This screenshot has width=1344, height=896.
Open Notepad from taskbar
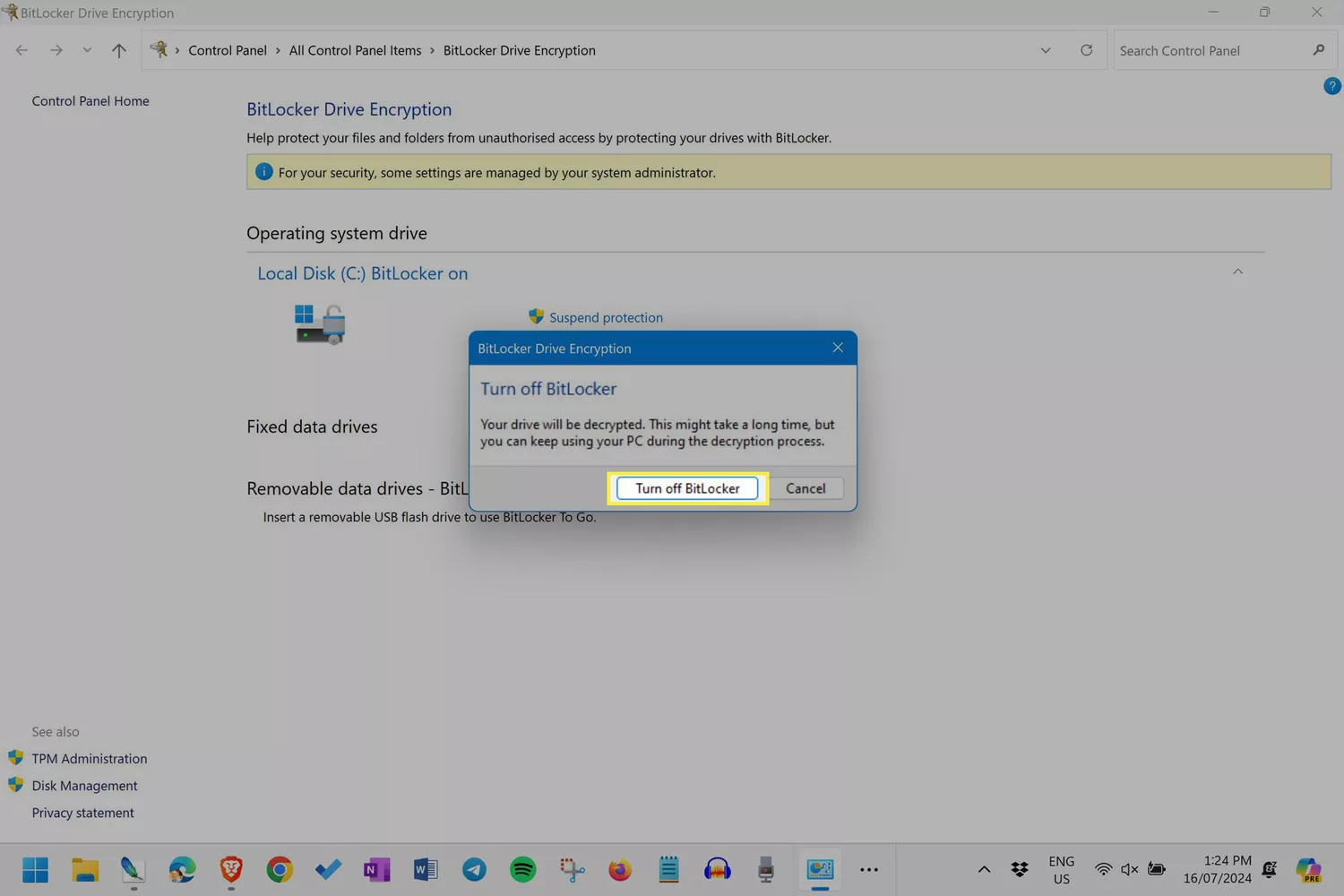coord(668,870)
